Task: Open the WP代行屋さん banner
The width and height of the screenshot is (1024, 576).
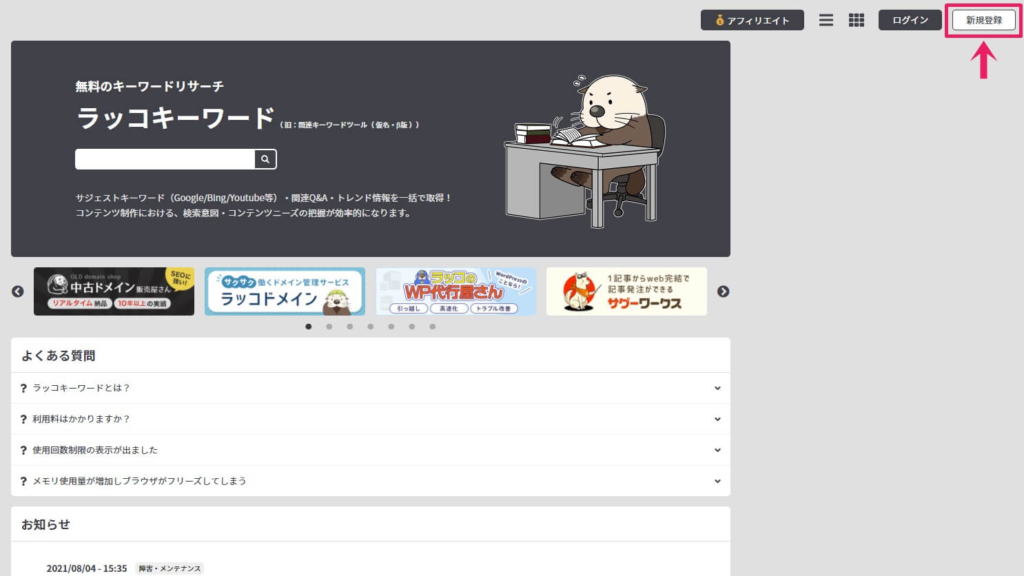Action: 456,291
